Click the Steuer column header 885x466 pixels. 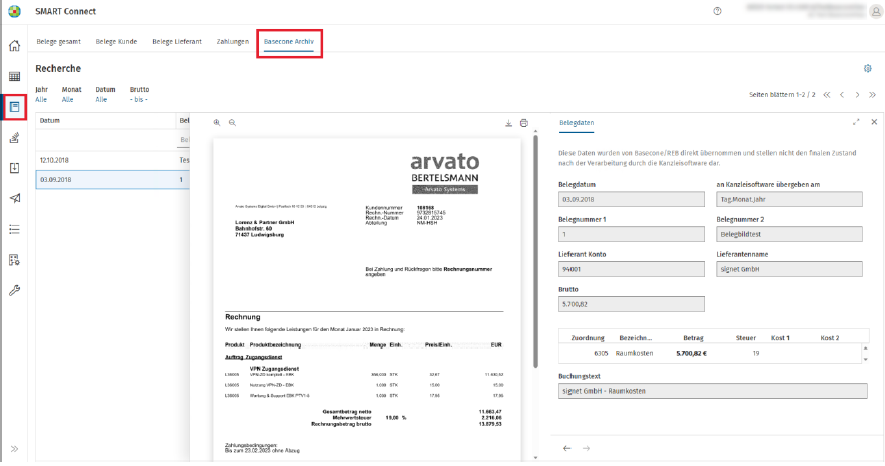click(746, 338)
